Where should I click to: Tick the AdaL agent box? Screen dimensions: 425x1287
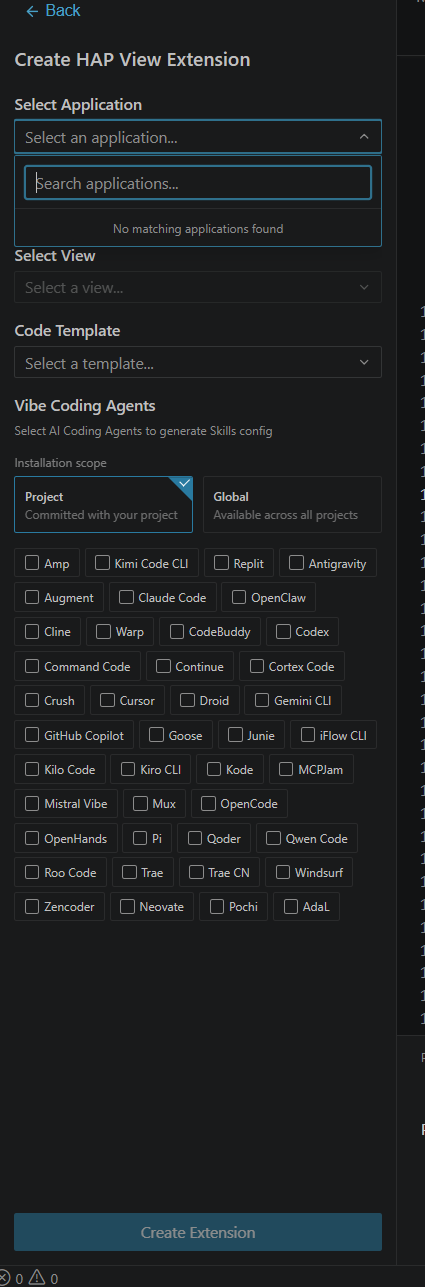(291, 907)
